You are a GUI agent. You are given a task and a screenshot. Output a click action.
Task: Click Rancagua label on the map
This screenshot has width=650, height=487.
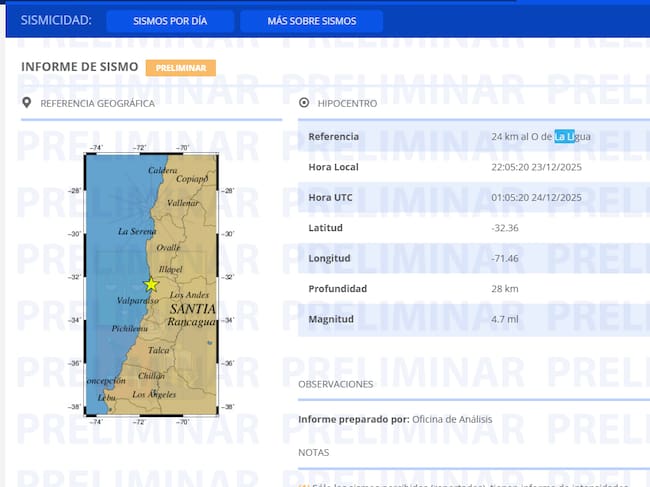pos(192,322)
